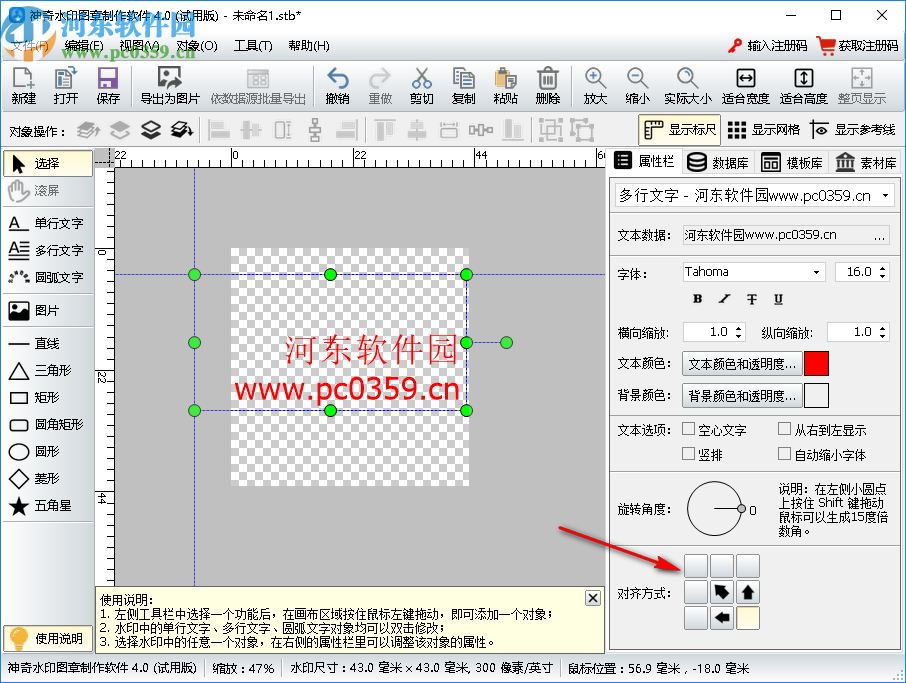
Task: Check the 竖排 vertical text option
Action: click(x=688, y=454)
